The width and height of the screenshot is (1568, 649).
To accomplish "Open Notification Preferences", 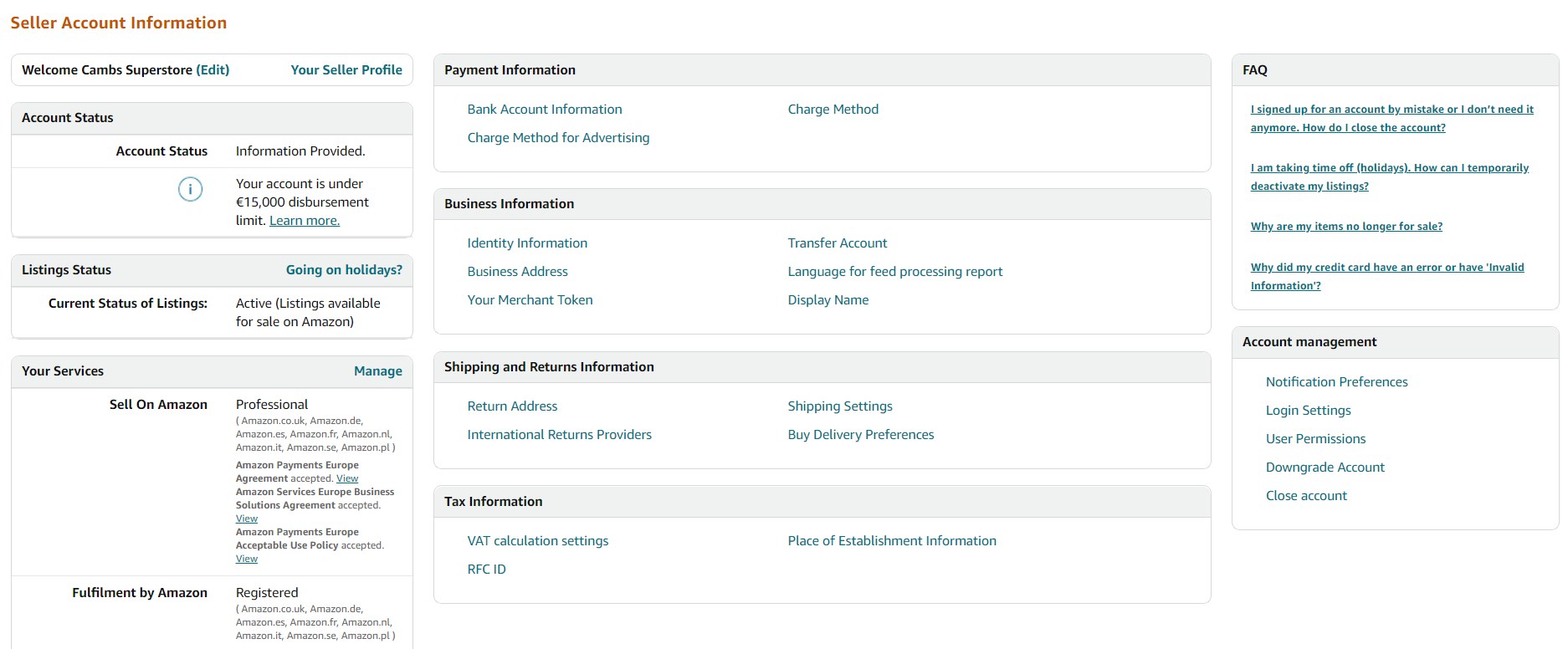I will coord(1336,382).
